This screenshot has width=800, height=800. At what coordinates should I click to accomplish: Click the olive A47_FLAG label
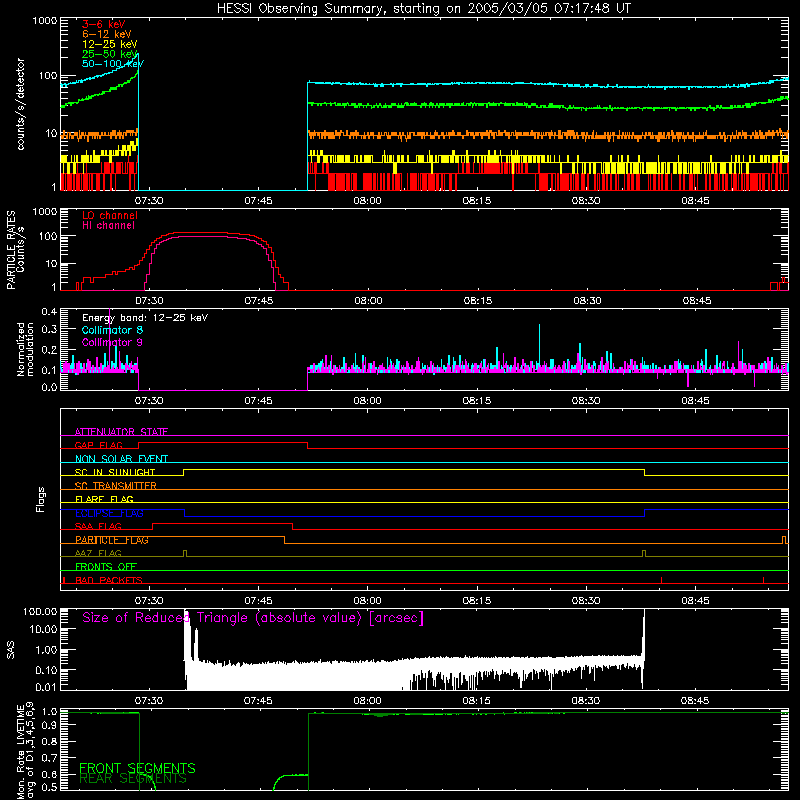(98, 553)
